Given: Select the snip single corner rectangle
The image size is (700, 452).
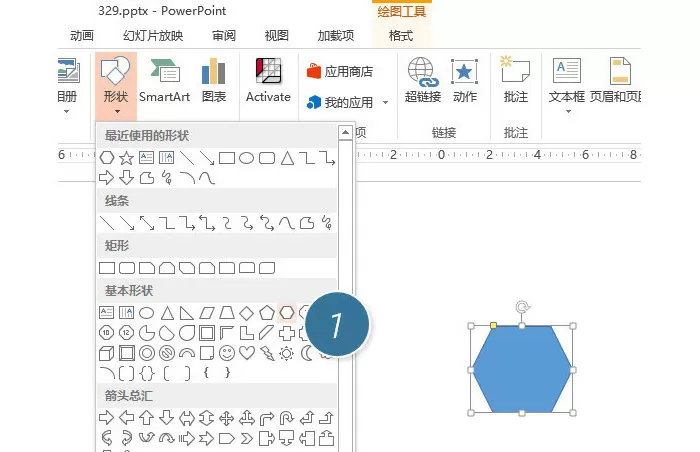Looking at the screenshot, I should click(147, 268).
